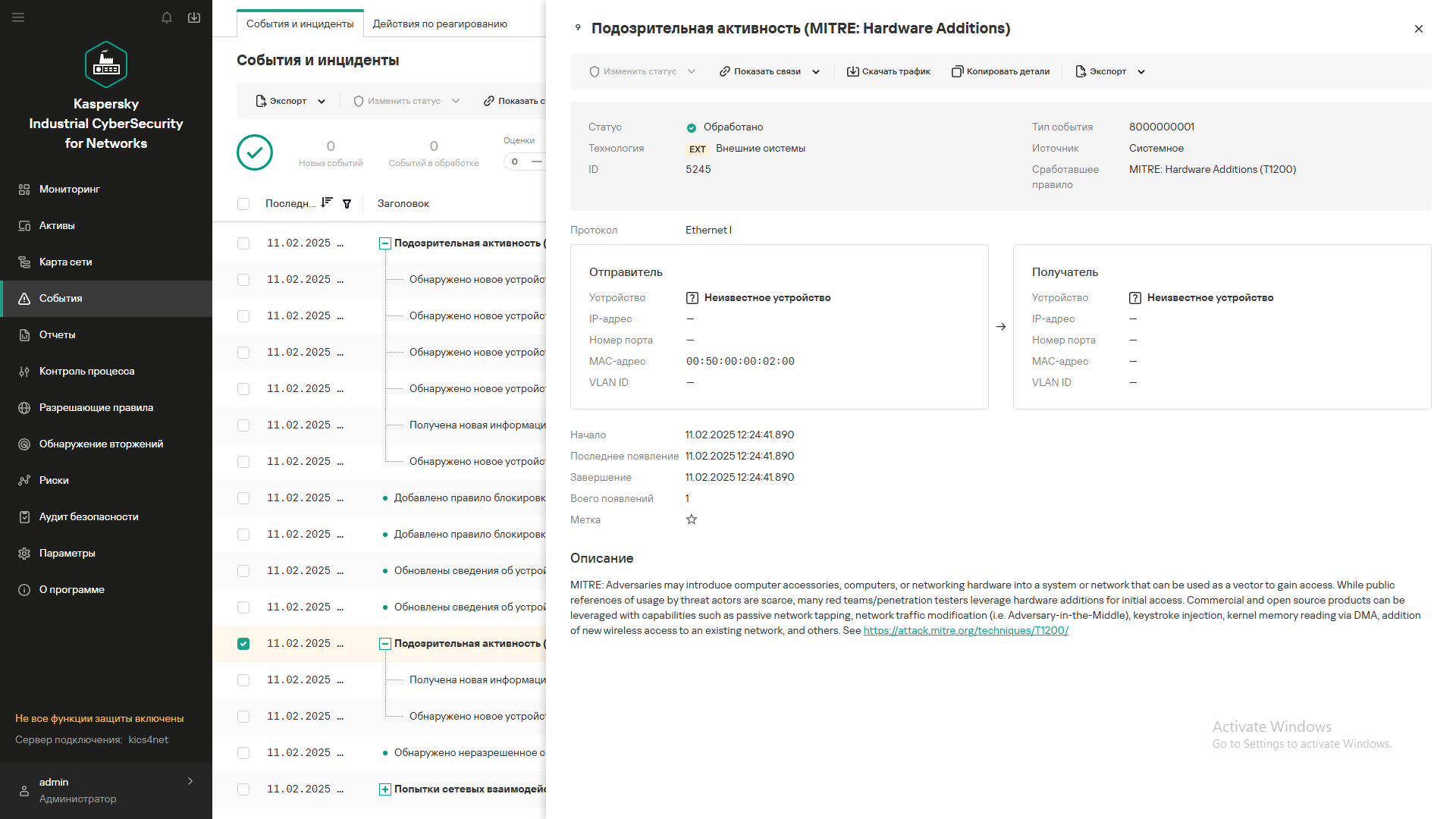
Task: Click the Экспорт button in details panel
Action: (x=1101, y=71)
